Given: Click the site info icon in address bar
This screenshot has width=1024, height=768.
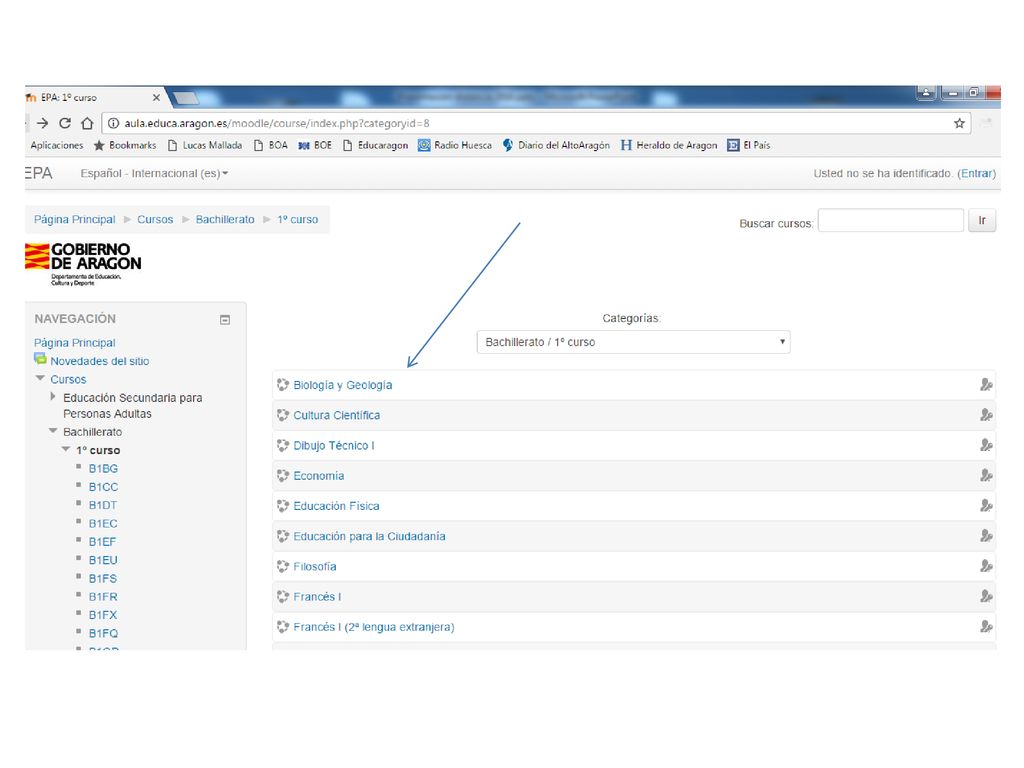Looking at the screenshot, I should tap(113, 123).
